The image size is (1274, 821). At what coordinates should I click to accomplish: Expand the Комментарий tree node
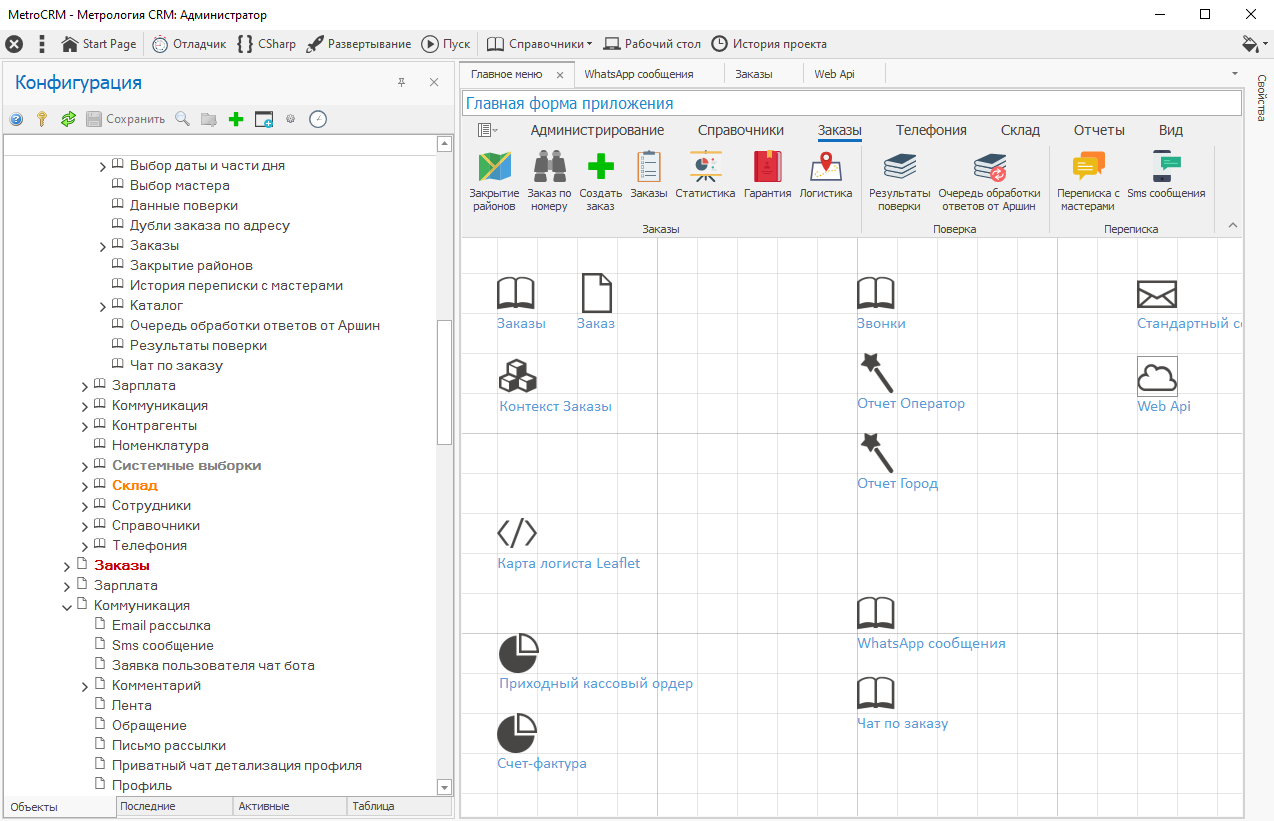[x=85, y=686]
